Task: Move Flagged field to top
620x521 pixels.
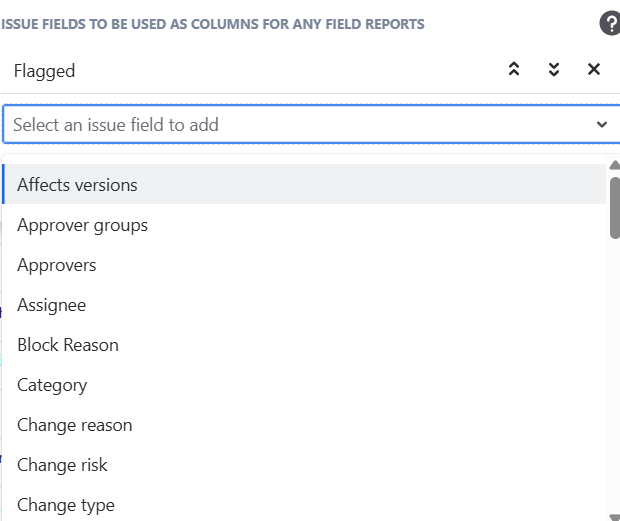Action: [x=514, y=69]
